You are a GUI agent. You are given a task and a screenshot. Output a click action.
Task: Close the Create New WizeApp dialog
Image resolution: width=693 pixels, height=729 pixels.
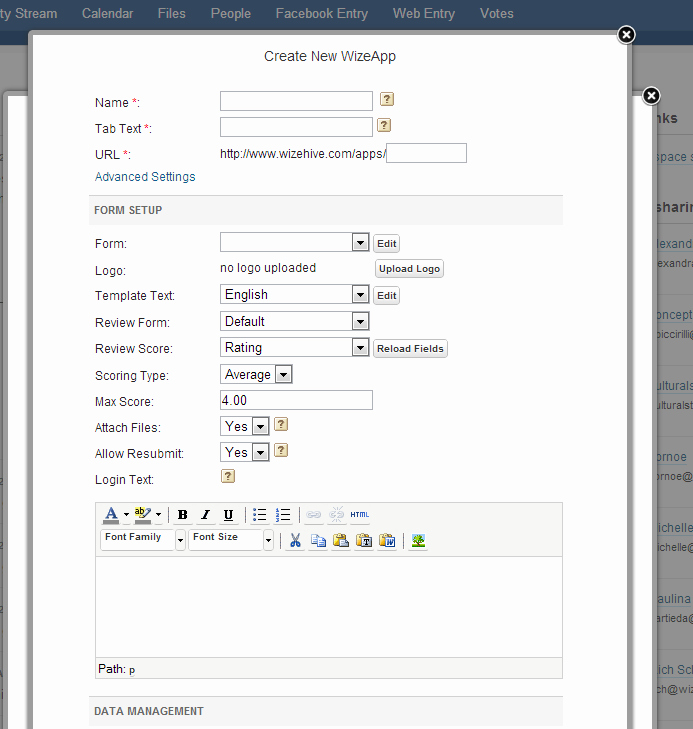pos(626,35)
